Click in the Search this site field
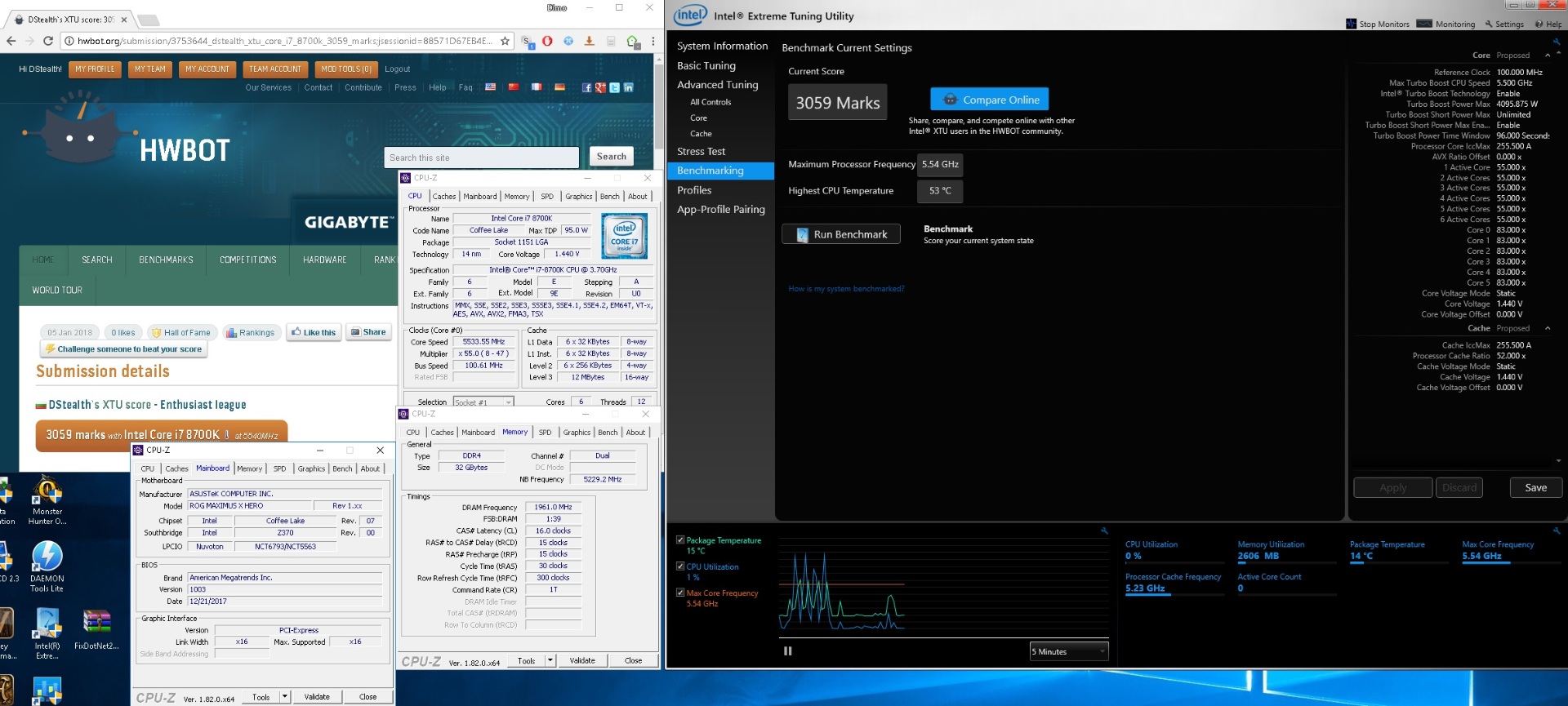Viewport: 1568px width, 706px height. pyautogui.click(x=481, y=158)
